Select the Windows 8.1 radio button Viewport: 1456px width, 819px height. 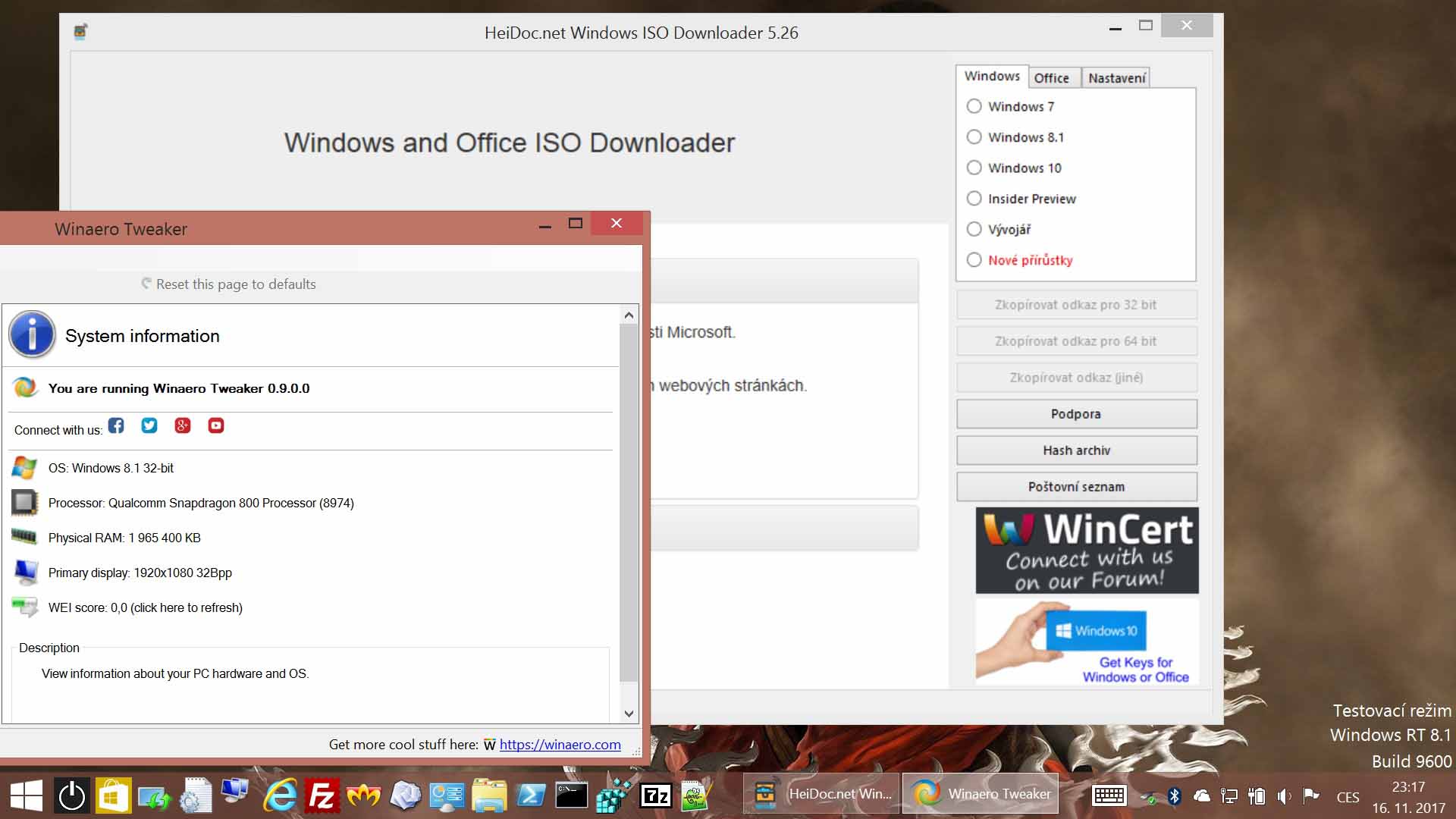pos(974,137)
